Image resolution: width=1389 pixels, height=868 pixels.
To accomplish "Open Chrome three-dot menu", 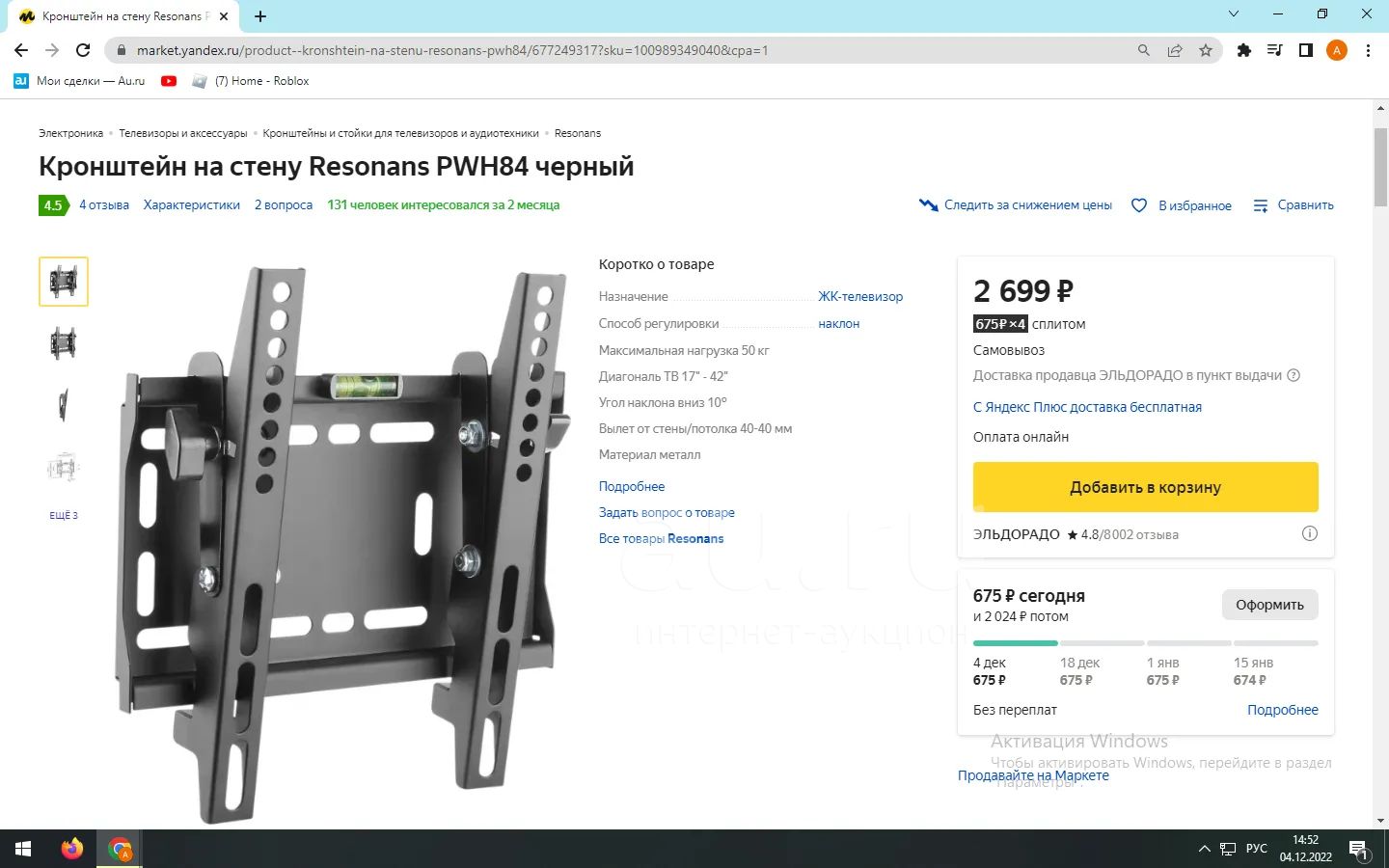I will coord(1368,50).
